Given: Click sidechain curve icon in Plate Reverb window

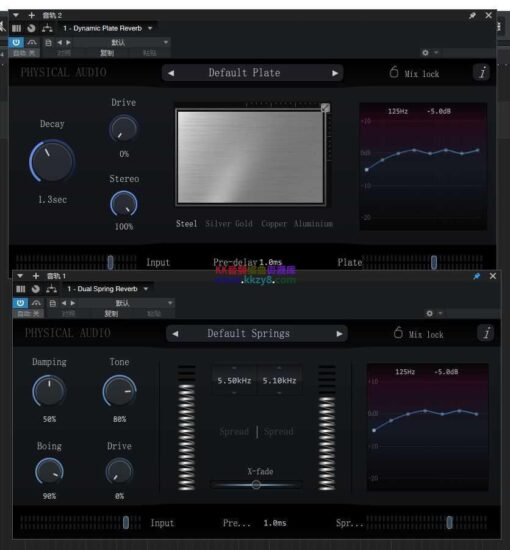Looking at the screenshot, I should (x=32, y=42).
